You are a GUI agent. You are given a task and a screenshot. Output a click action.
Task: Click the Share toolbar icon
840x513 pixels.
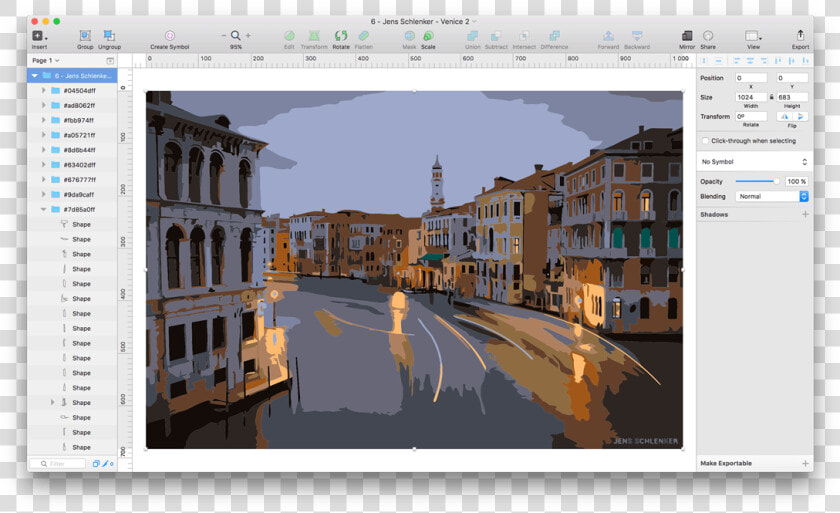708,35
